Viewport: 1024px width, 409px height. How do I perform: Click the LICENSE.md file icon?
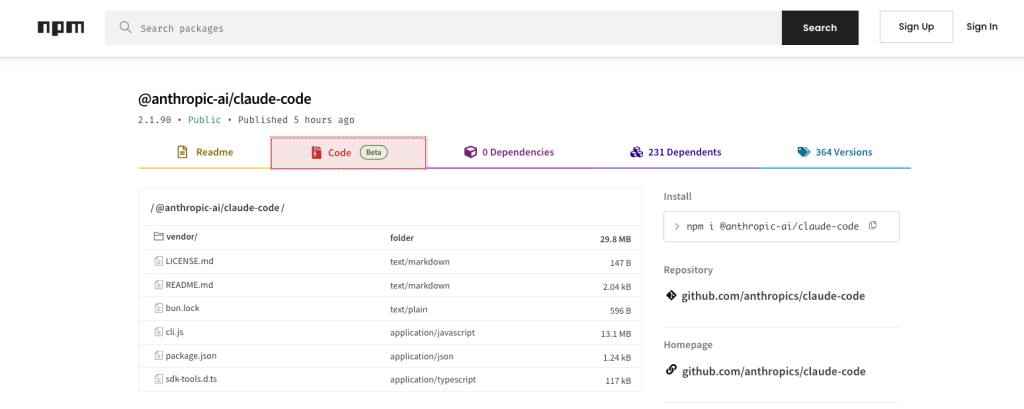coord(158,261)
